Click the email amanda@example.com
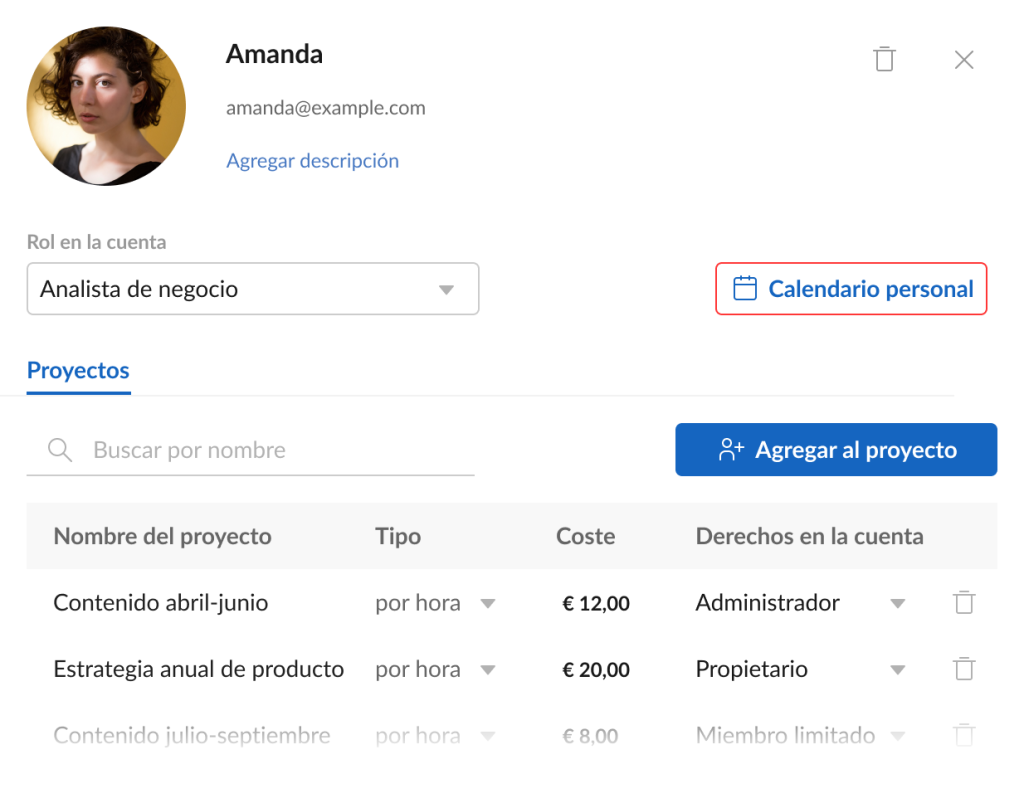 (x=325, y=108)
